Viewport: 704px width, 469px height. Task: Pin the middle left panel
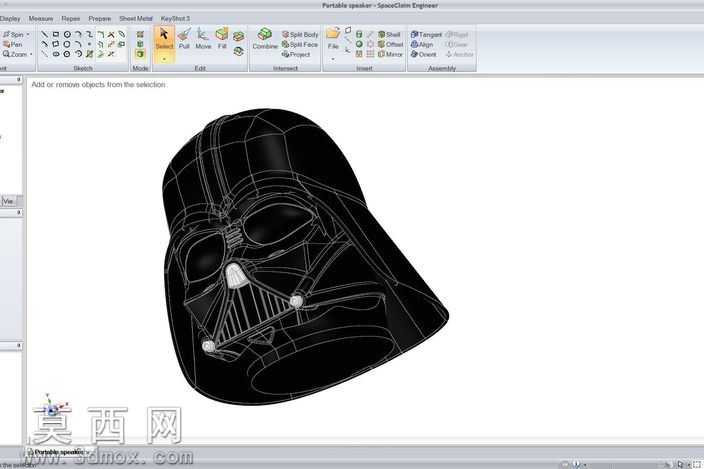click(x=19, y=212)
